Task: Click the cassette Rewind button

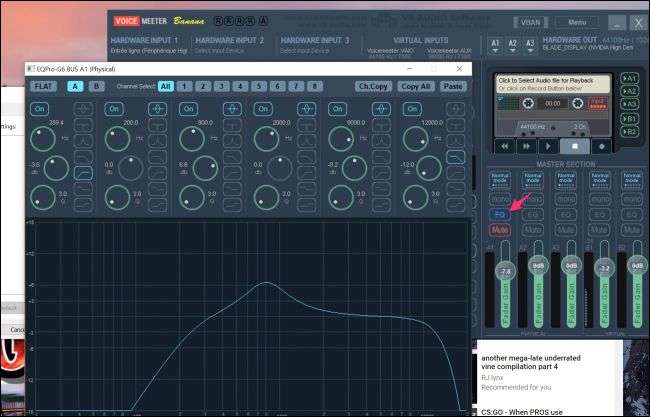Action: (x=503, y=146)
